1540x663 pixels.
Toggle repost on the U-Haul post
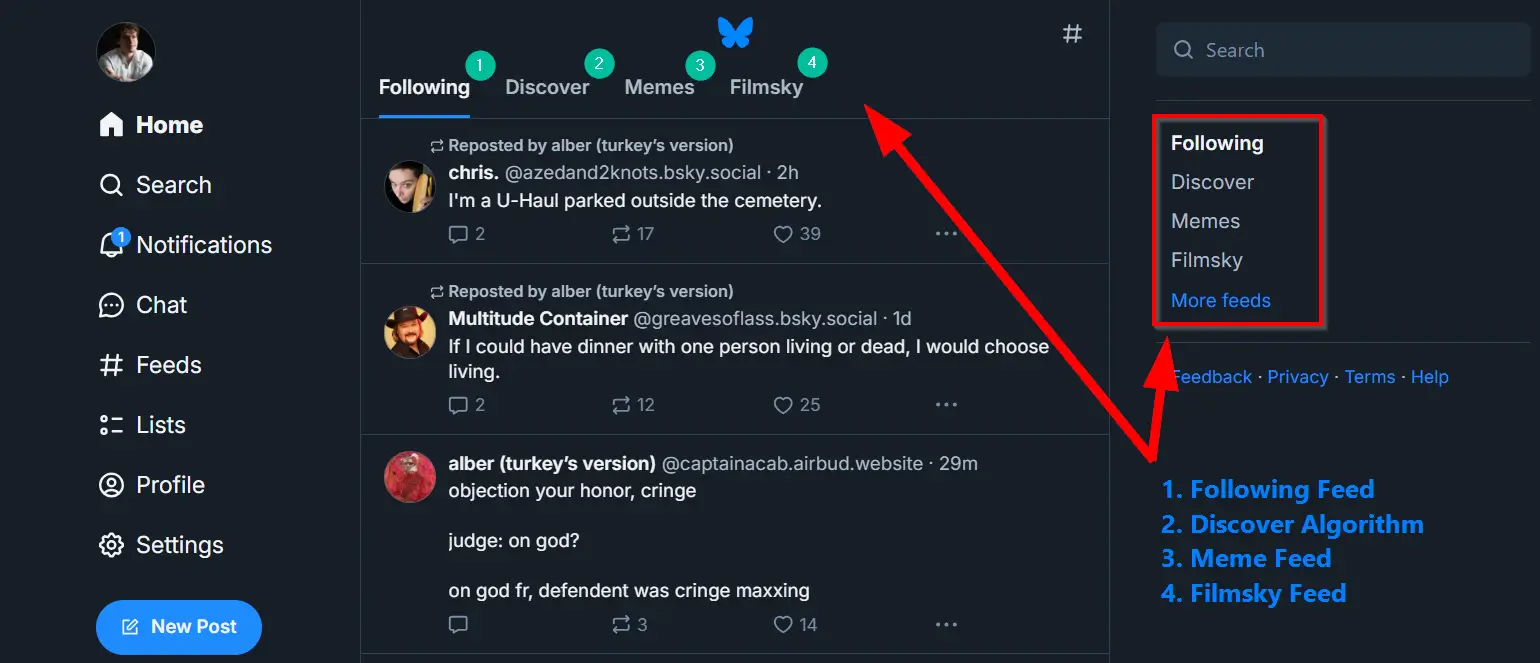621,234
